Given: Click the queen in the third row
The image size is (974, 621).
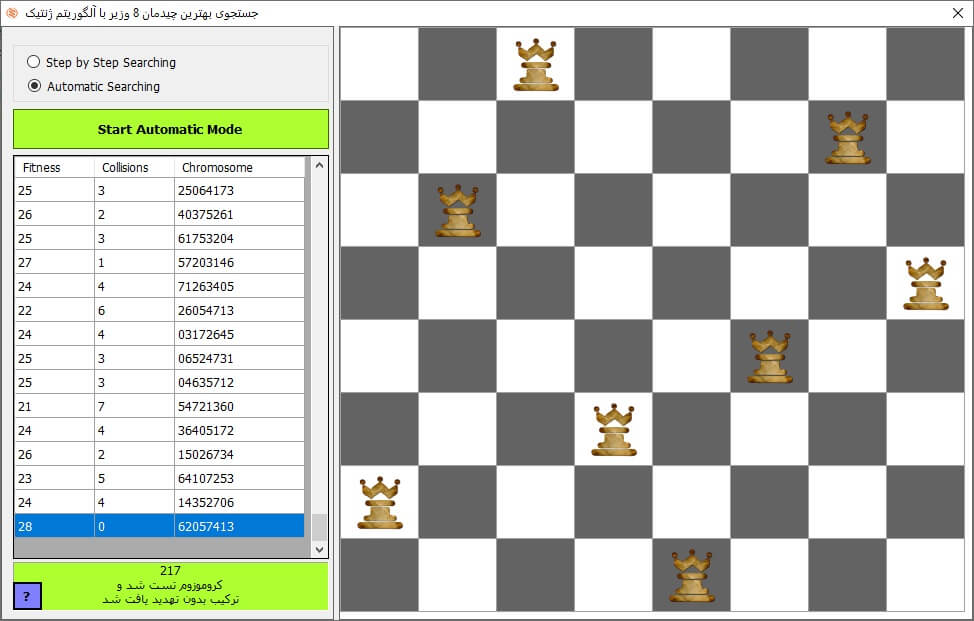Looking at the screenshot, I should pyautogui.click(x=458, y=211).
